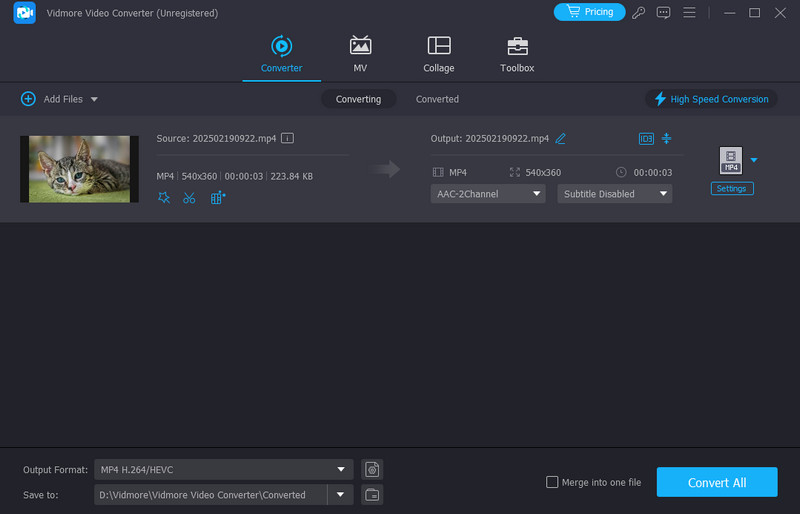Click the compress video icon

coord(666,138)
